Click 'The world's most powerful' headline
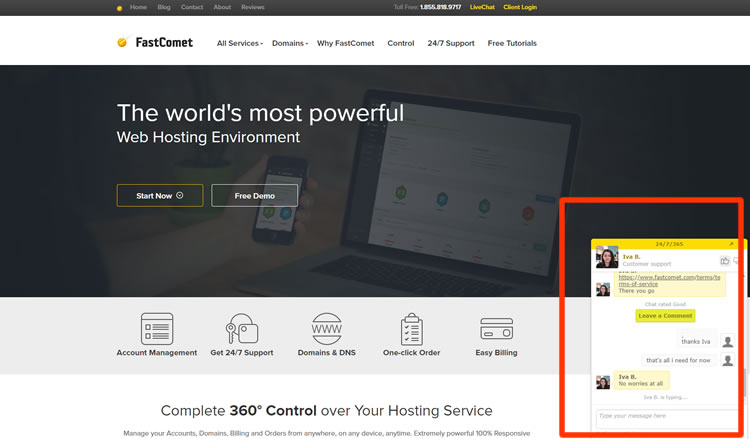 pyautogui.click(x=261, y=113)
